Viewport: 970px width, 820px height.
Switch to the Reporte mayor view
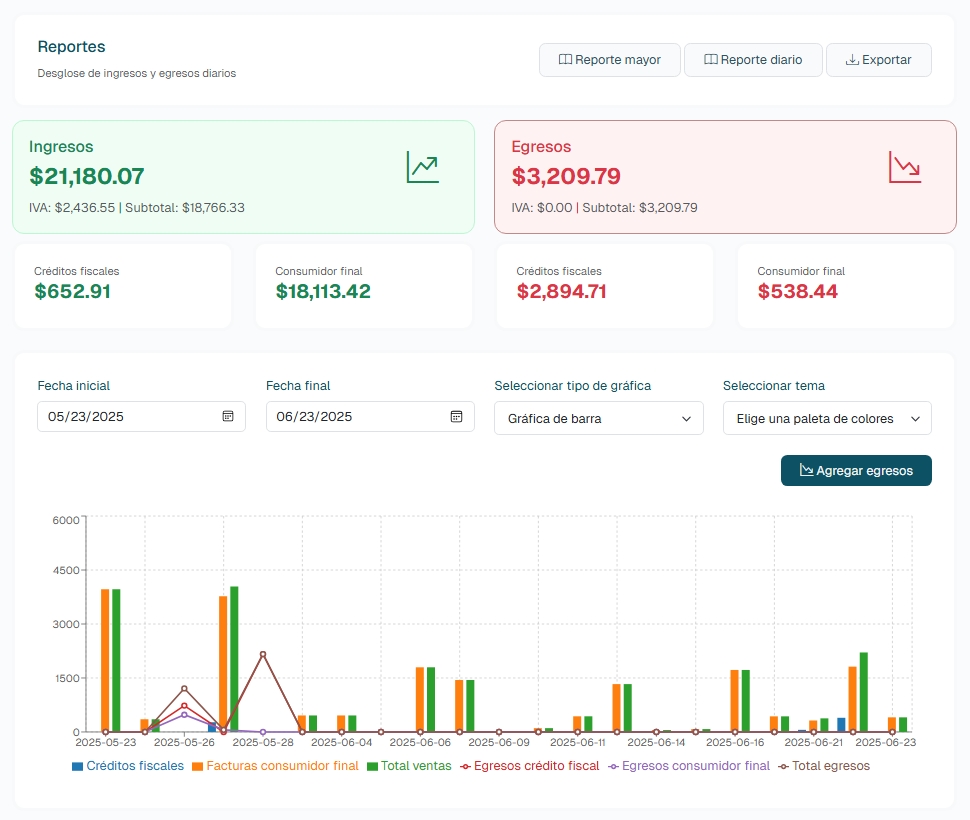(x=609, y=60)
